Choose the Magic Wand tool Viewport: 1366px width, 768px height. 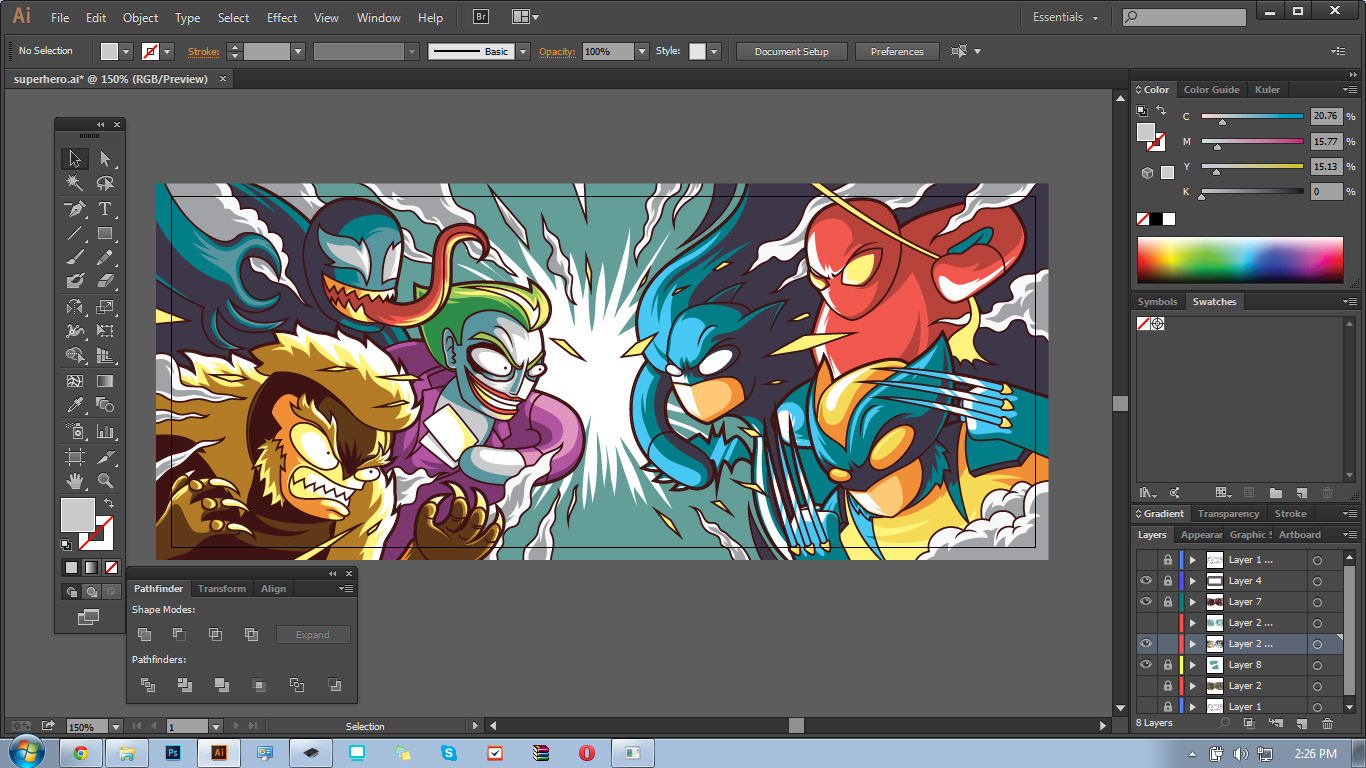[75, 184]
